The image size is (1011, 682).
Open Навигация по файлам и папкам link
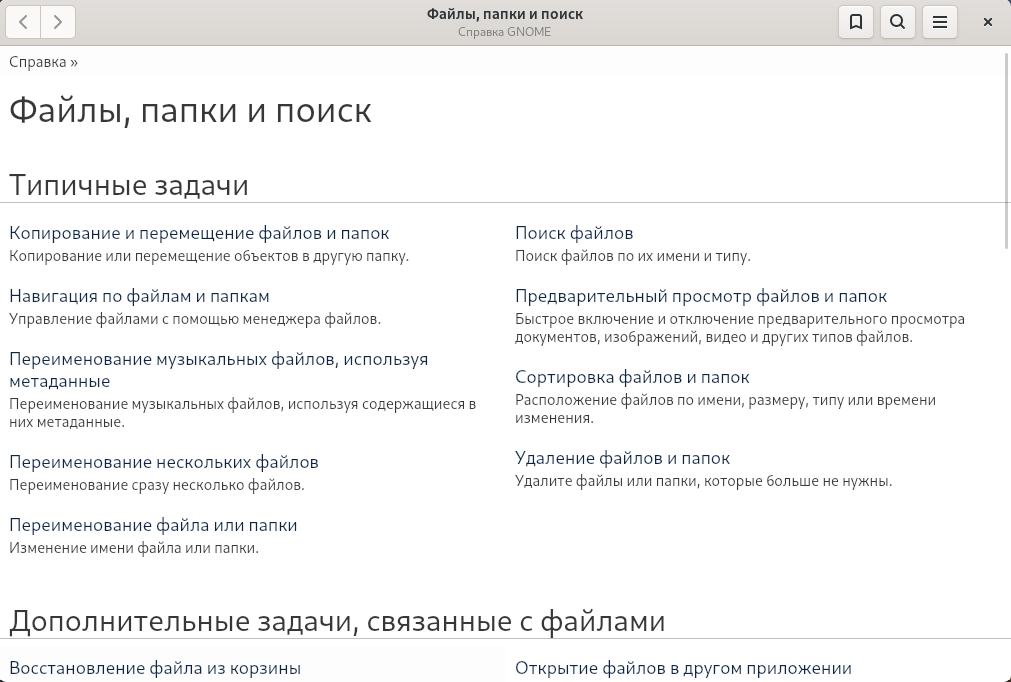pos(139,296)
